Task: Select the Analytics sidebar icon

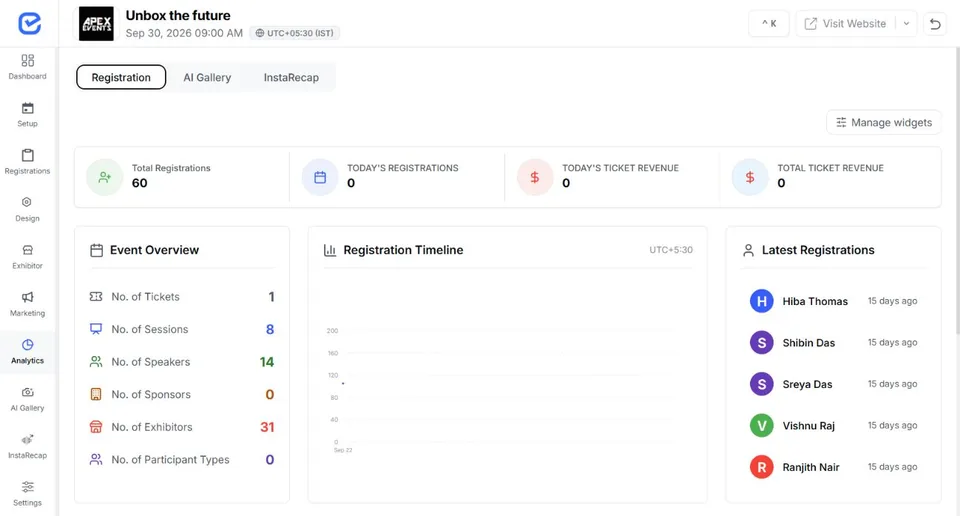Action: pos(28,345)
